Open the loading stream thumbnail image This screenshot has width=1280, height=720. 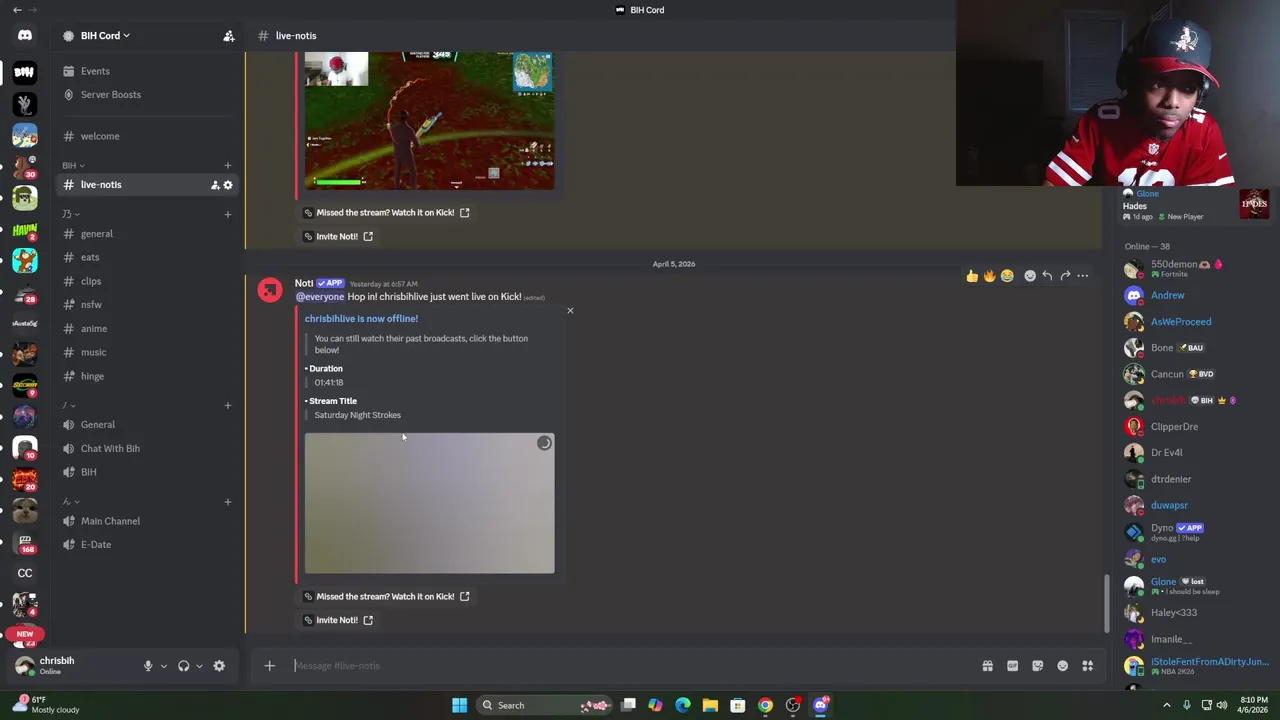(x=429, y=503)
